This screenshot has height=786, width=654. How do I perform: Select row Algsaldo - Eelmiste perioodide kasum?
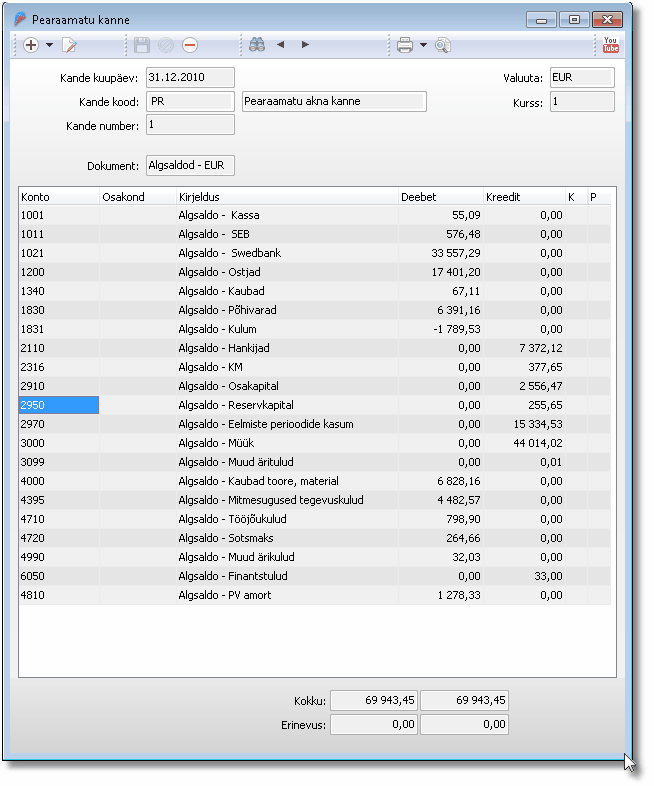pyautogui.click(x=315, y=424)
